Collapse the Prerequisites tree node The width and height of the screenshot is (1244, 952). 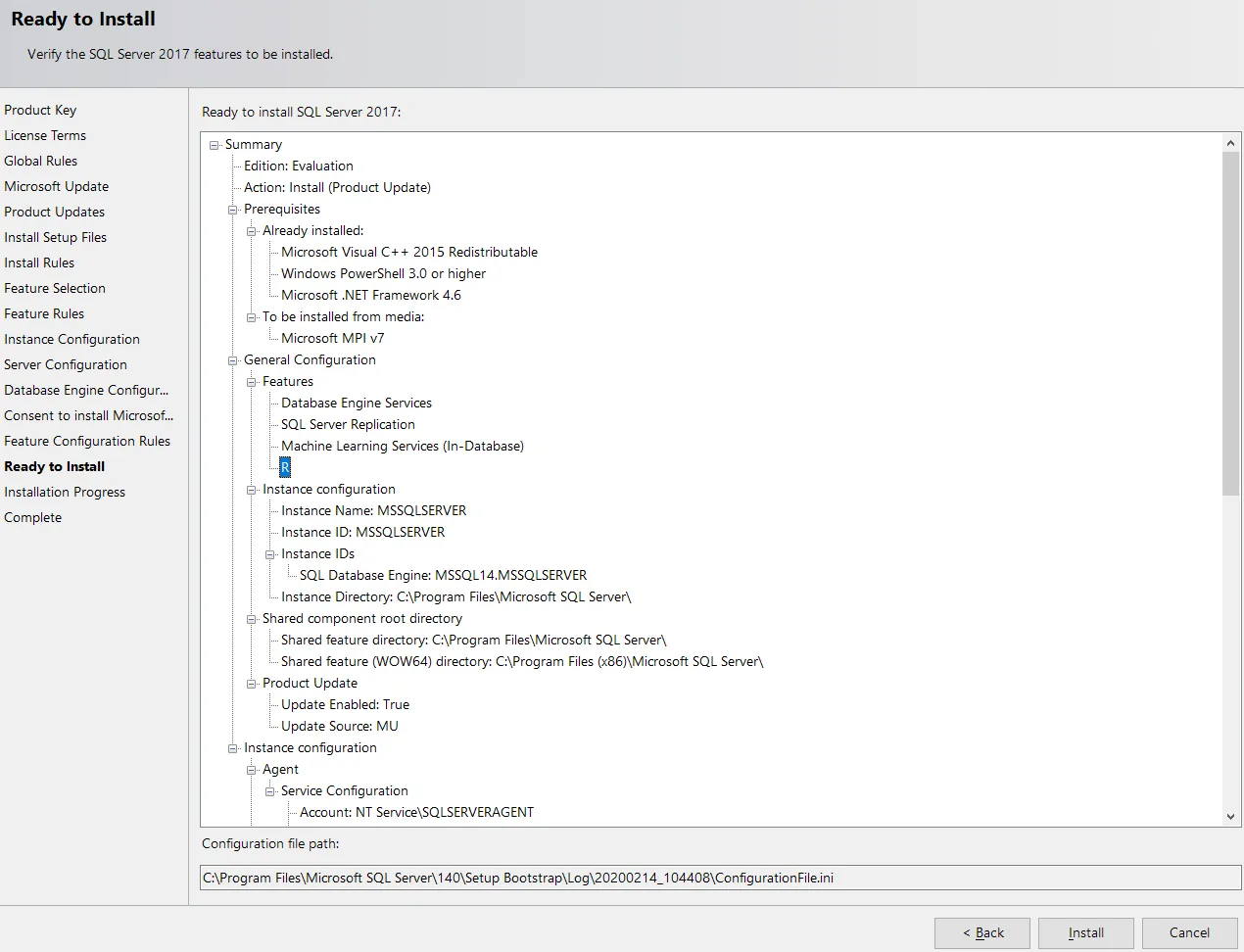click(233, 210)
